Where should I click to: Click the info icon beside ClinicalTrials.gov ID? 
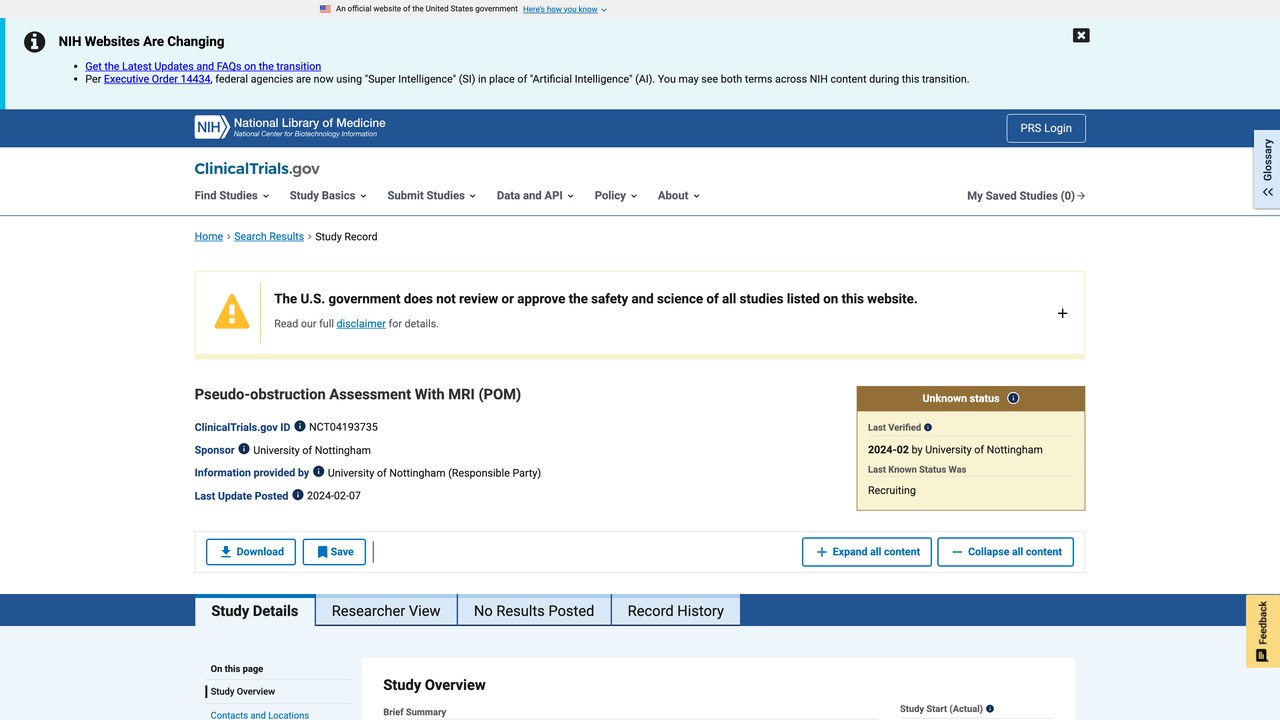[x=300, y=426]
